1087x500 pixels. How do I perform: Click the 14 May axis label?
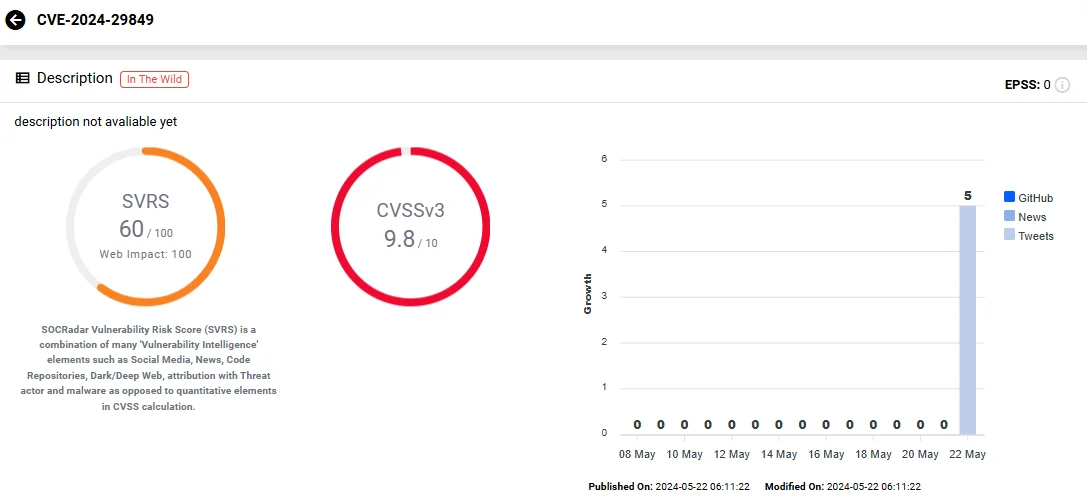779,455
